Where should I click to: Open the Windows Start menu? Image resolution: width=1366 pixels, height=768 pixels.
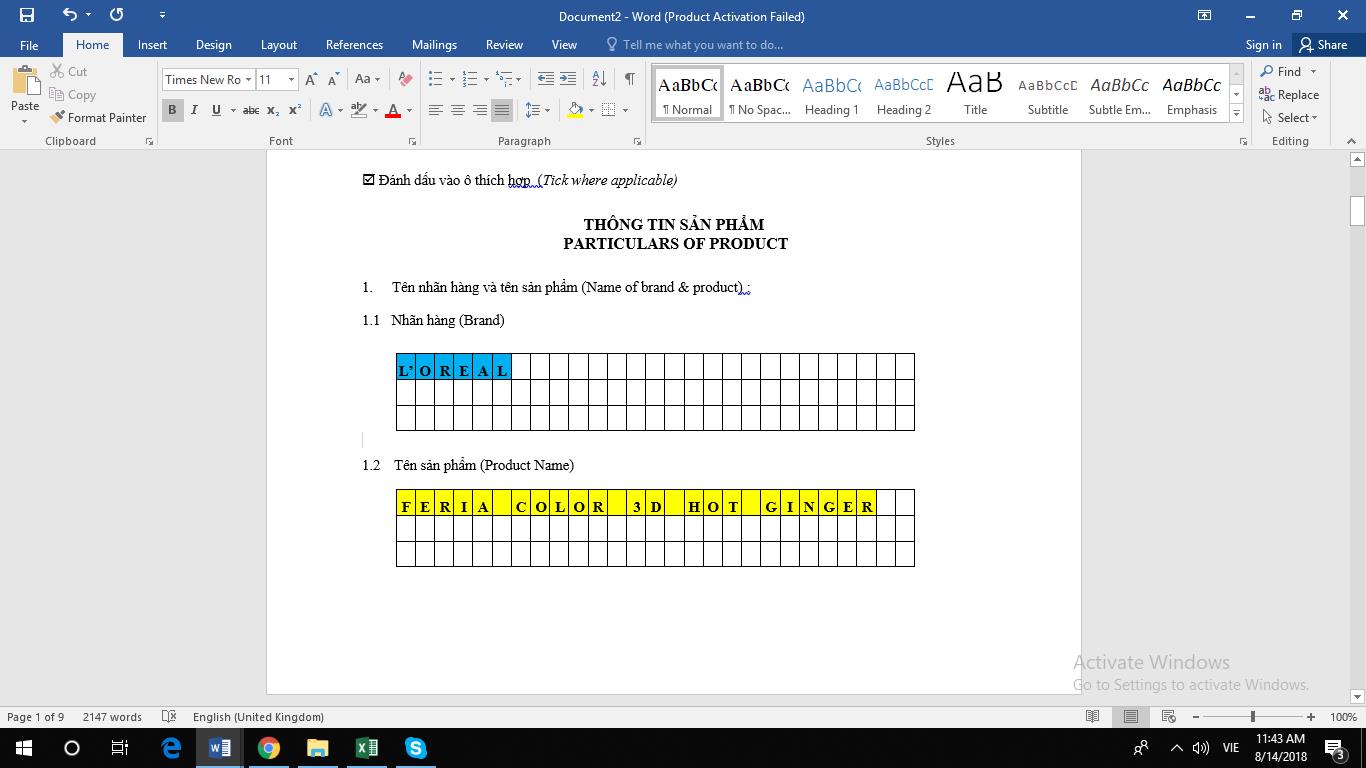click(24, 747)
